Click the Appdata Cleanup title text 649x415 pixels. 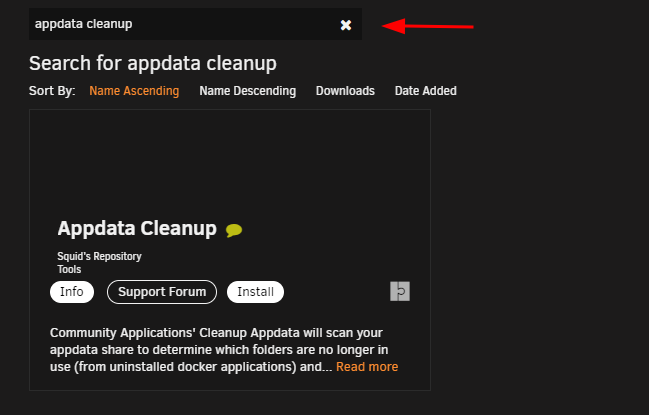click(x=137, y=228)
